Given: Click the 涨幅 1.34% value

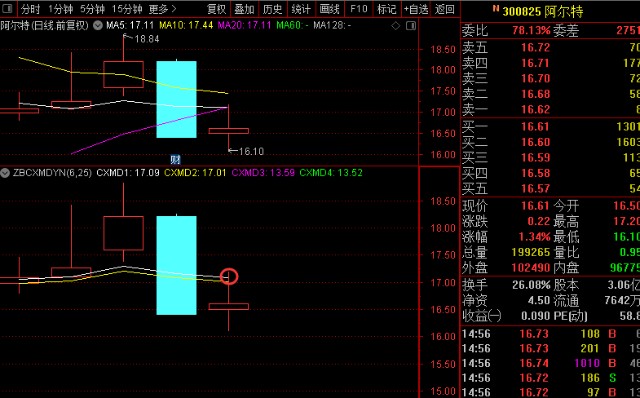Looking at the screenshot, I should pyautogui.click(x=534, y=237).
